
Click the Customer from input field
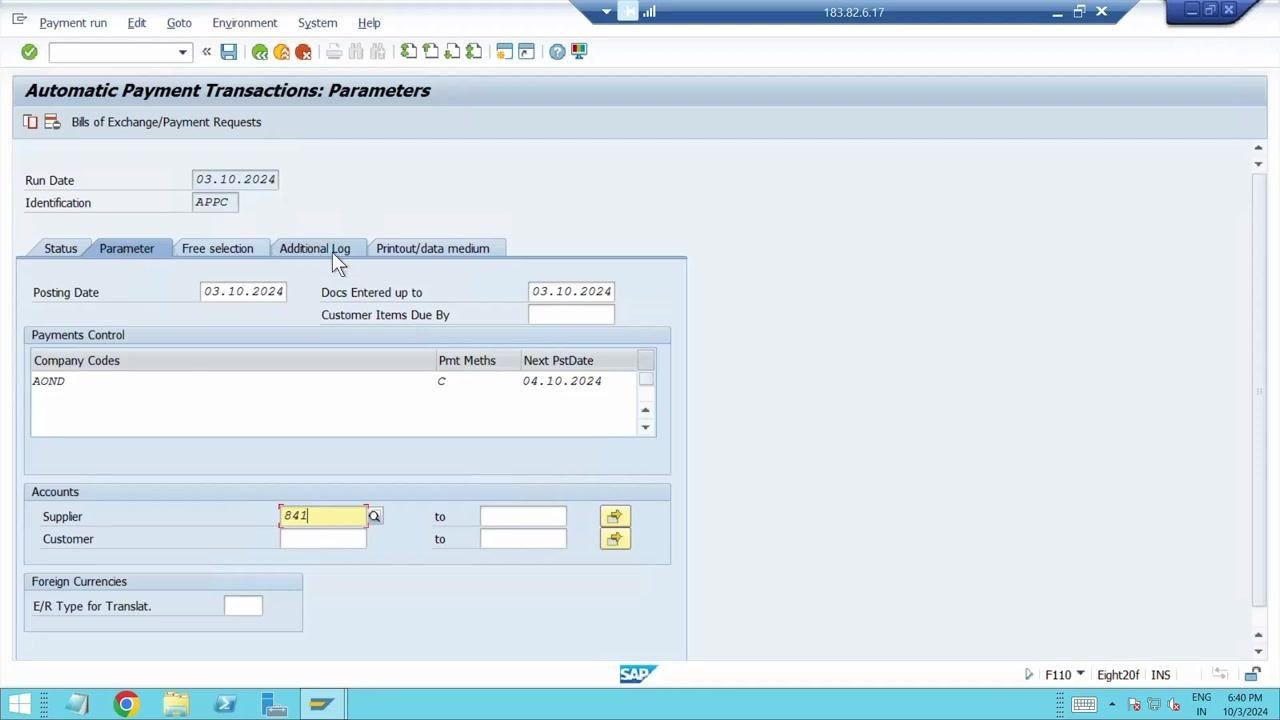[x=323, y=539]
